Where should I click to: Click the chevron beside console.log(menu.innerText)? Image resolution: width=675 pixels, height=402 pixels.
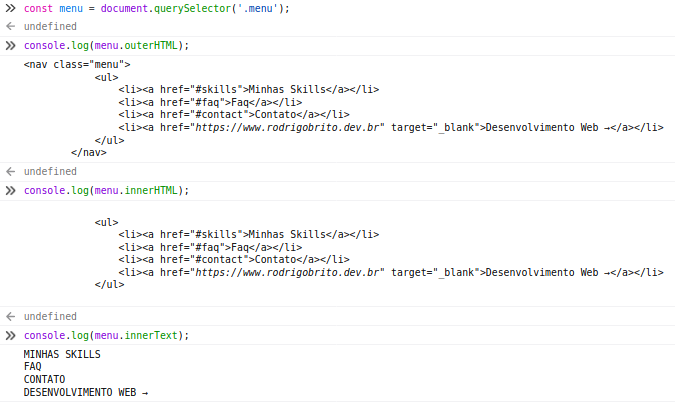coord(9,335)
